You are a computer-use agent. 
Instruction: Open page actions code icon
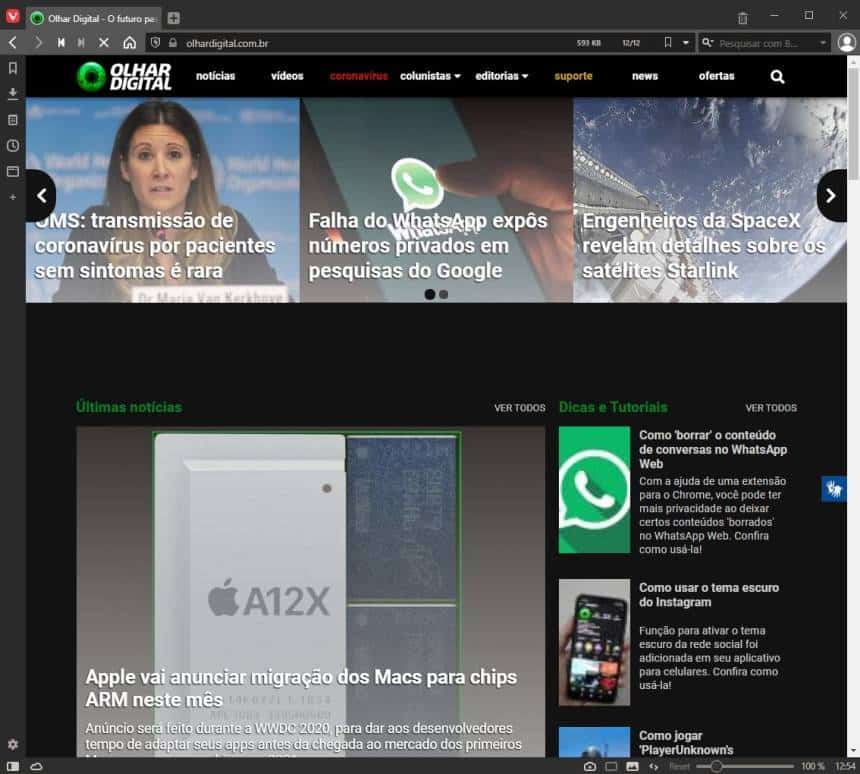[x=653, y=766]
